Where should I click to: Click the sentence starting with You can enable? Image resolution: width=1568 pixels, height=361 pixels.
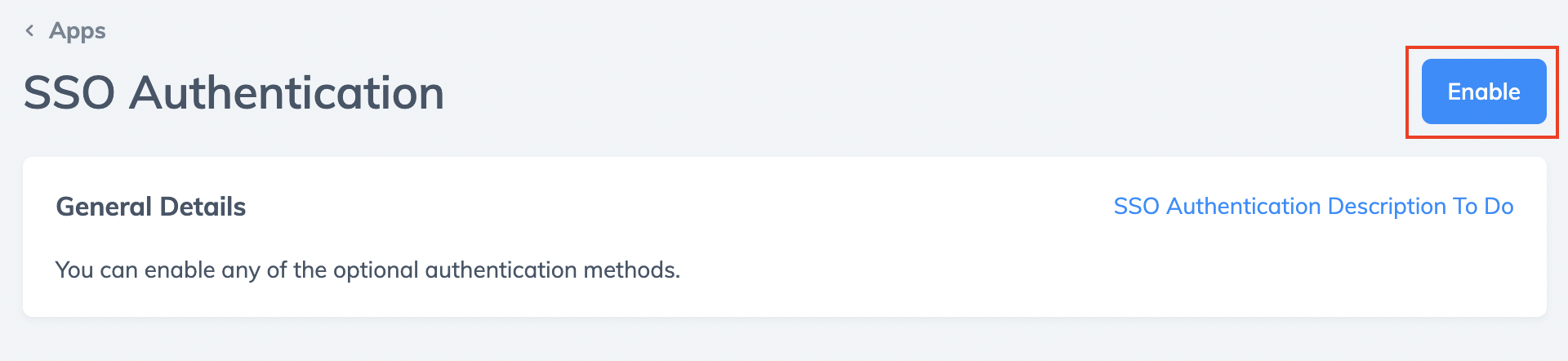point(367,270)
